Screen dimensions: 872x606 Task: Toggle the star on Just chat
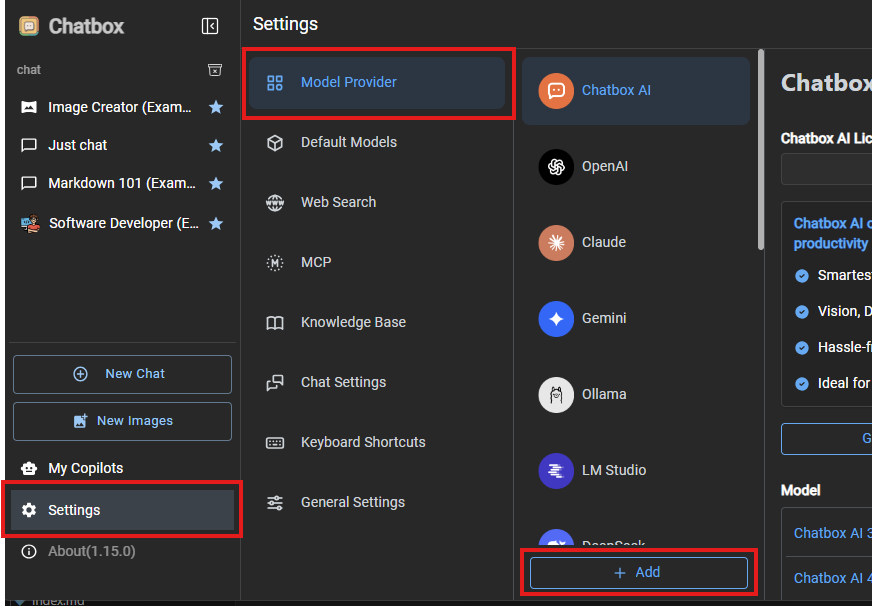click(x=216, y=146)
